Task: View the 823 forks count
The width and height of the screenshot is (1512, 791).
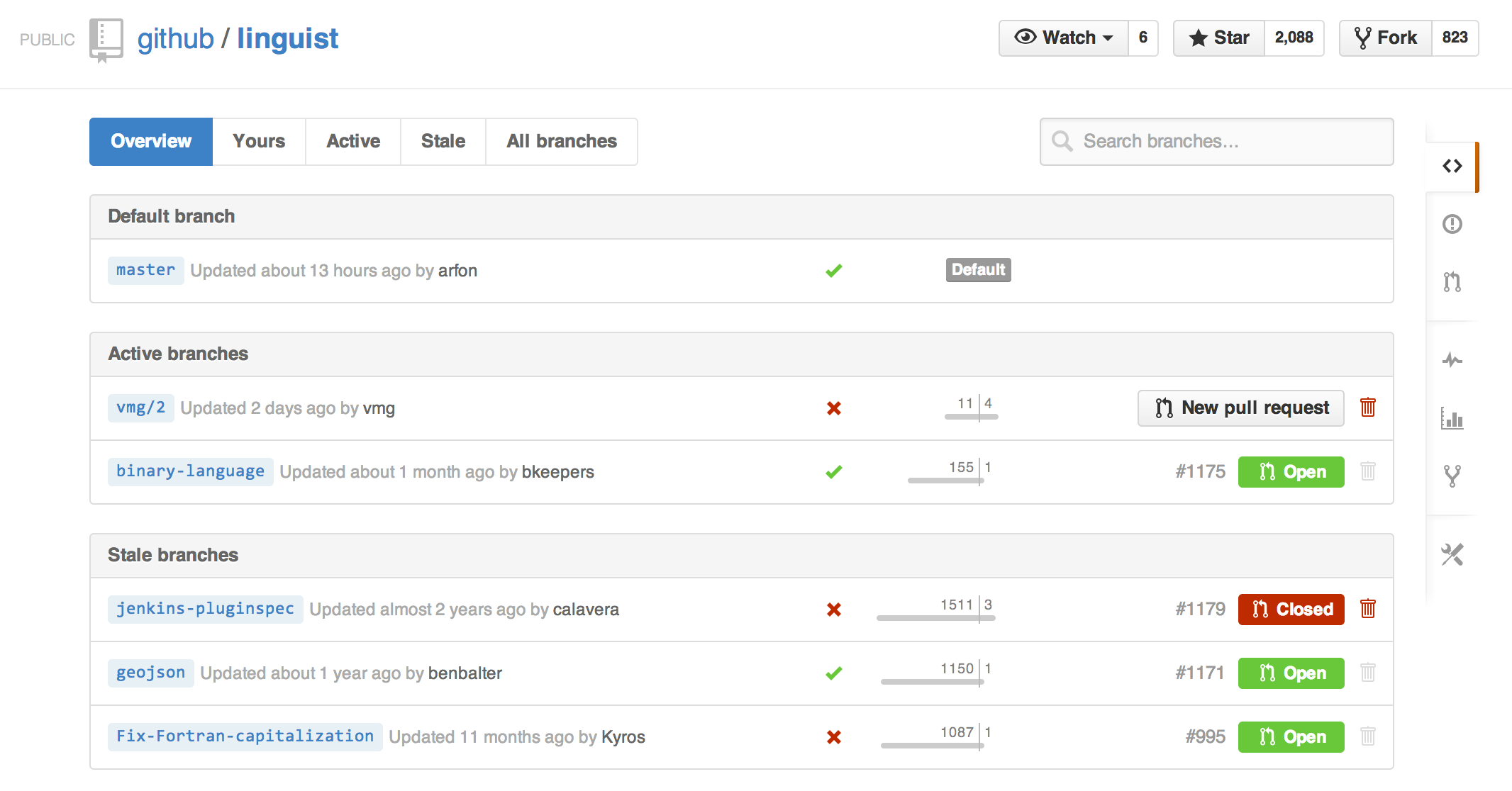Action: pyautogui.click(x=1455, y=38)
